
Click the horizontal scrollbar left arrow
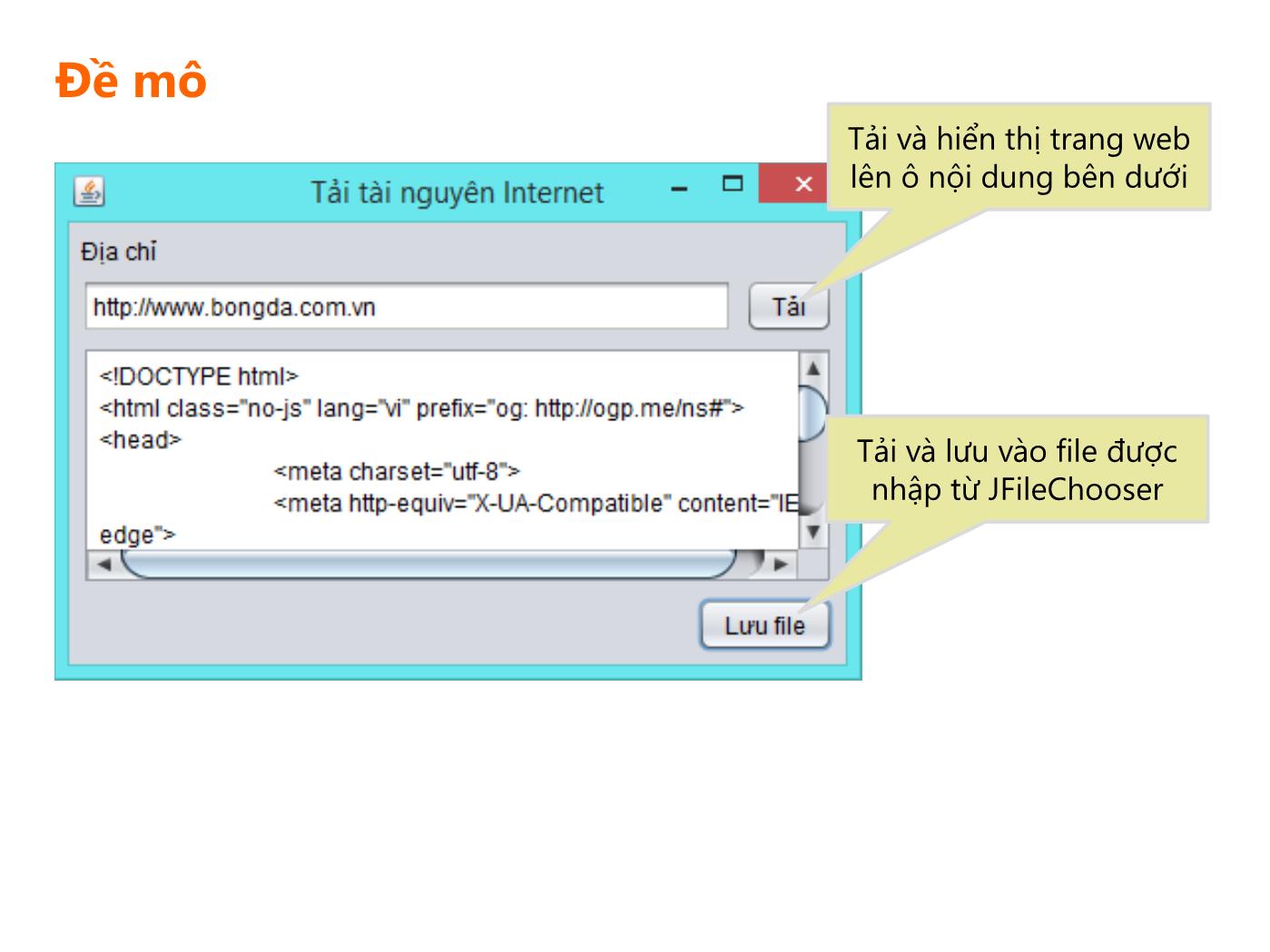coord(104,564)
